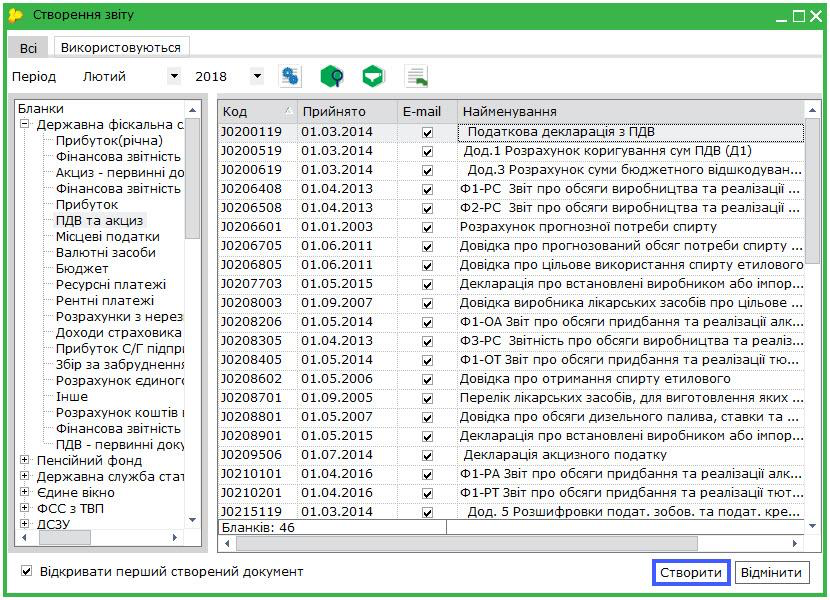
Task: Close the Створення звіту dialog
Action: click(x=816, y=15)
